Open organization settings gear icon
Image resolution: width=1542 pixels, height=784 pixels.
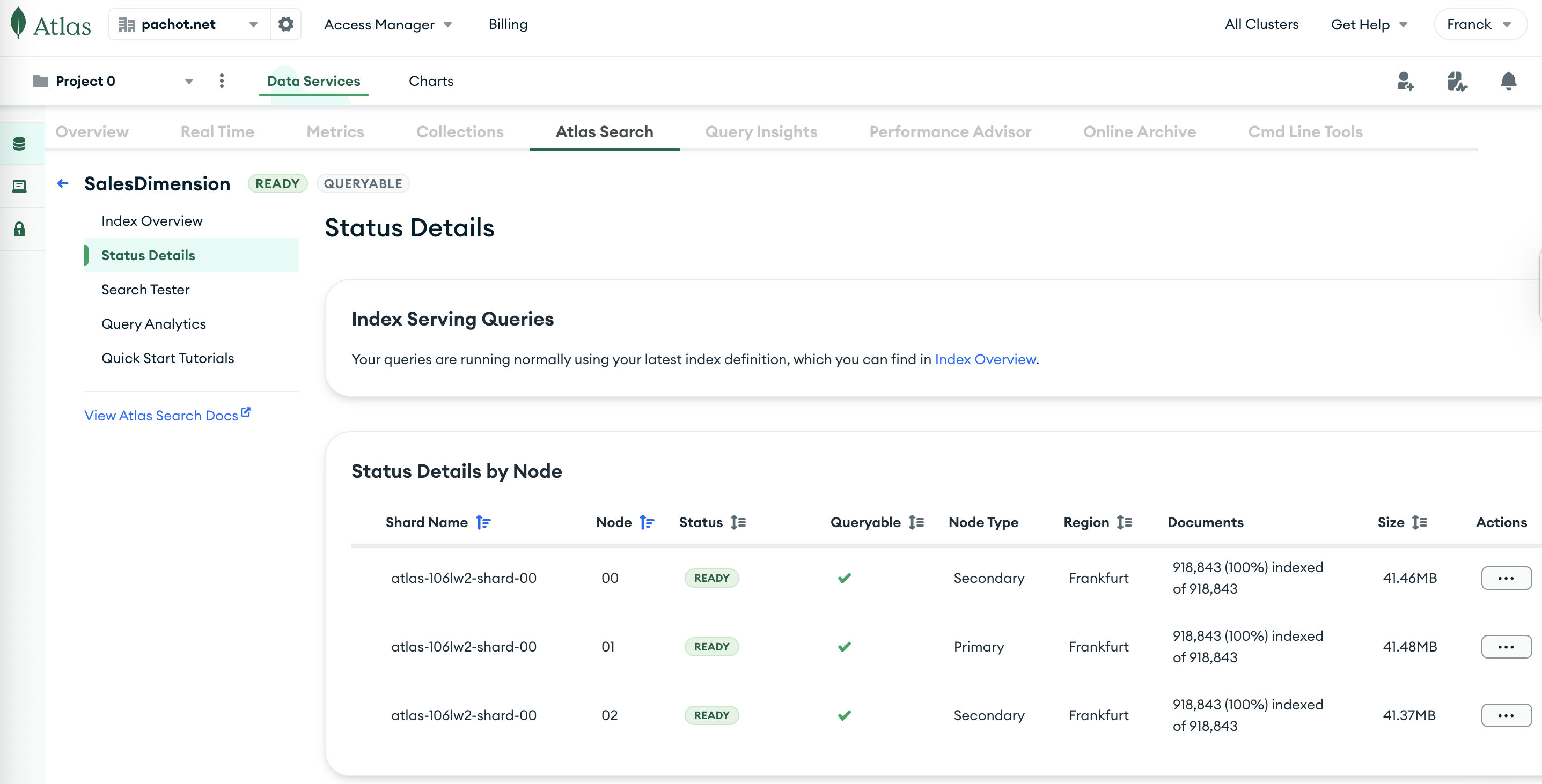286,24
